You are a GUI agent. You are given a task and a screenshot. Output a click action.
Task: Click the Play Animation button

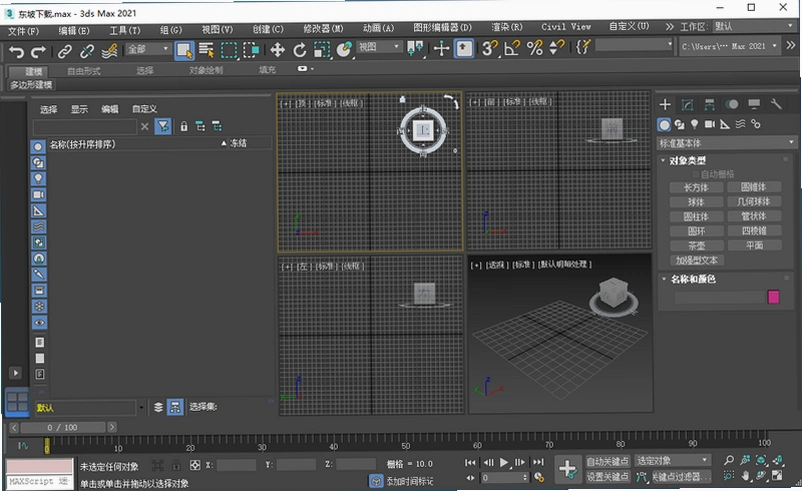[x=504, y=462]
